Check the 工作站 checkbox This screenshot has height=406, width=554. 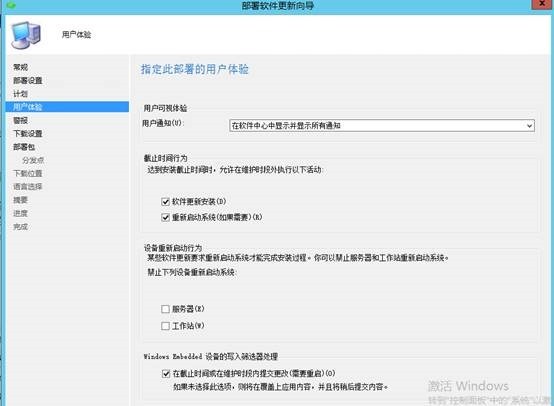[165, 326]
